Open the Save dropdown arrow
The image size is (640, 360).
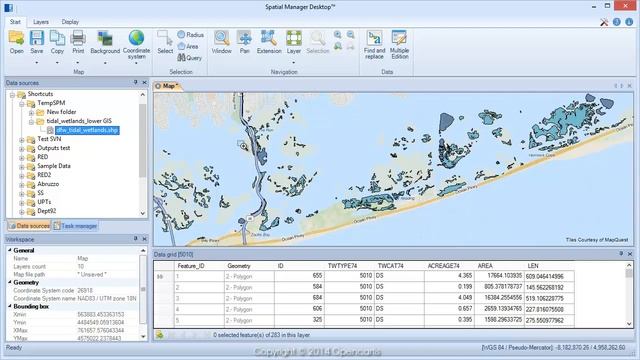[37, 63]
